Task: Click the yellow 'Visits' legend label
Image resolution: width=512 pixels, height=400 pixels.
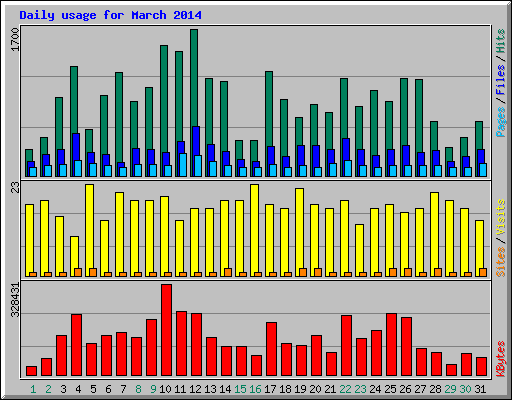Action: 501,217
